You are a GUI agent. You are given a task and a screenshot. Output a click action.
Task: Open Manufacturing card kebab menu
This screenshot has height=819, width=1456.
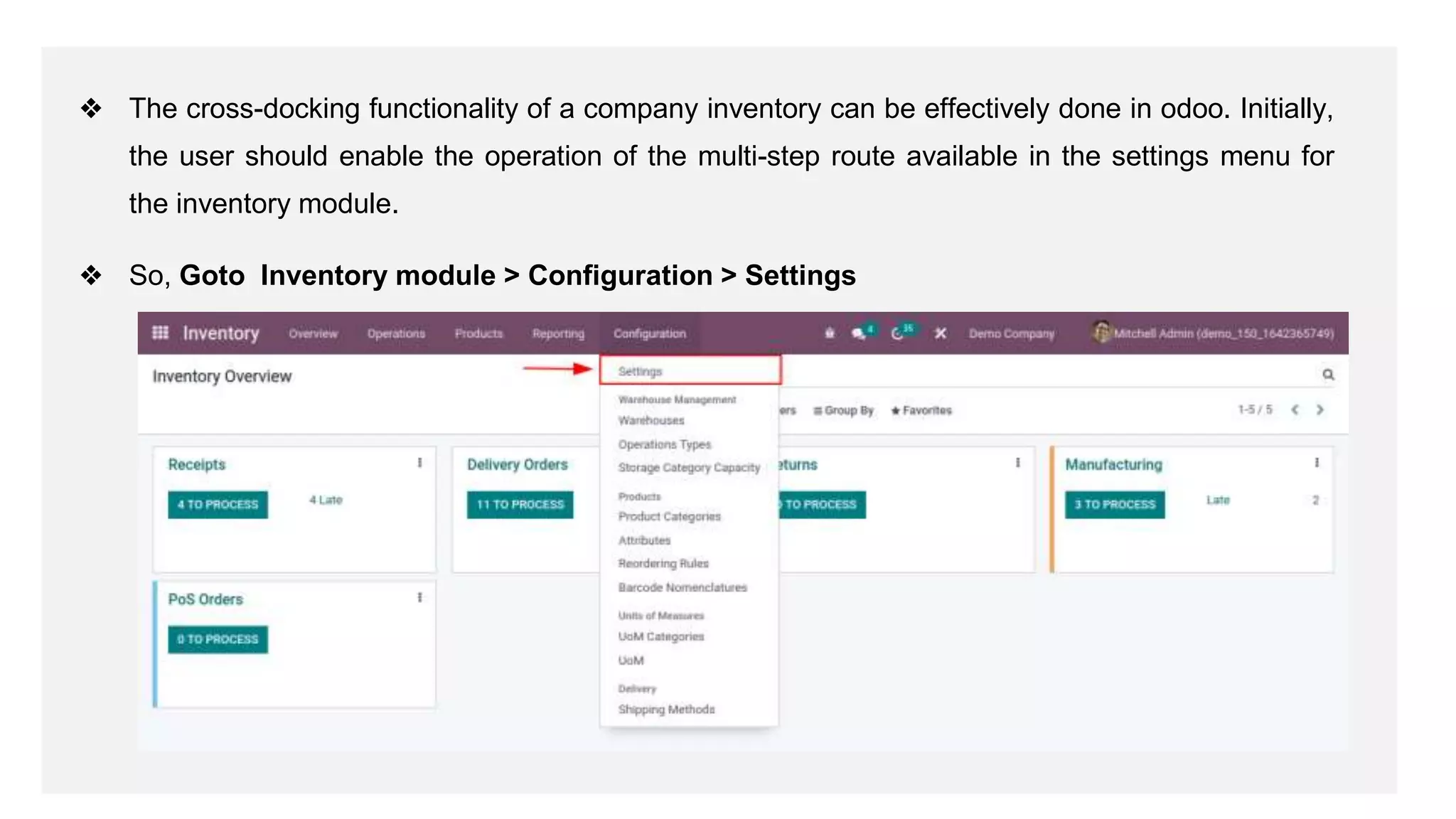[x=1317, y=463]
